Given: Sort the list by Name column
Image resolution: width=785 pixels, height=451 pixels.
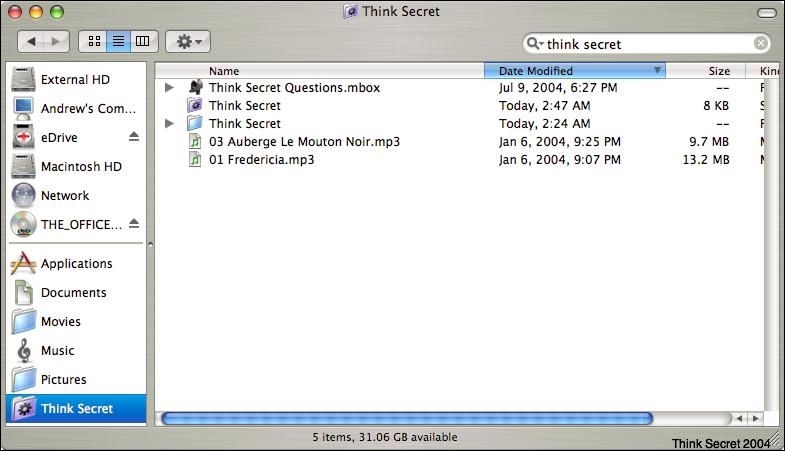Looking at the screenshot, I should [x=319, y=71].
